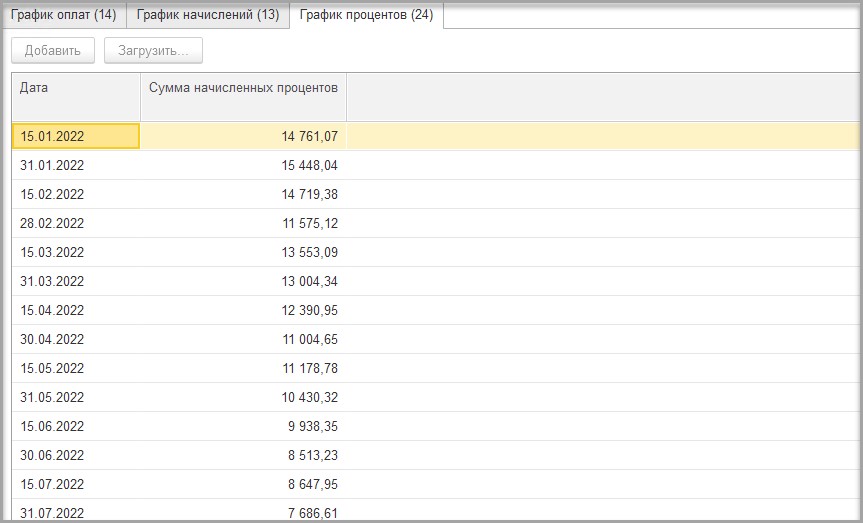Select the amount cell 10 430,32
This screenshot has height=523, width=863.
point(243,397)
